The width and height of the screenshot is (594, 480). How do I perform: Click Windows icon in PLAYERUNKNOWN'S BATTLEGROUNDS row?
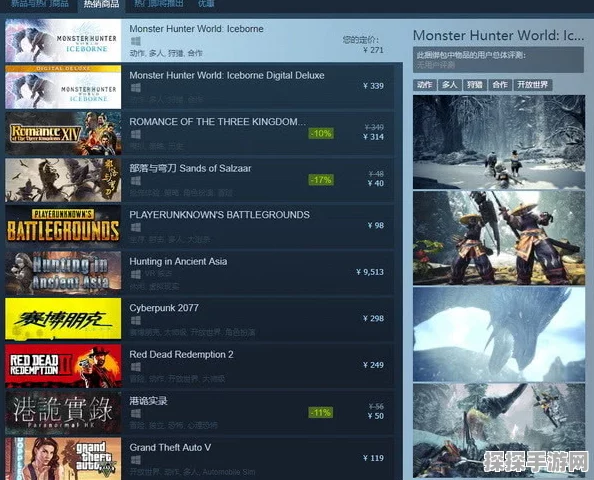[136, 227]
